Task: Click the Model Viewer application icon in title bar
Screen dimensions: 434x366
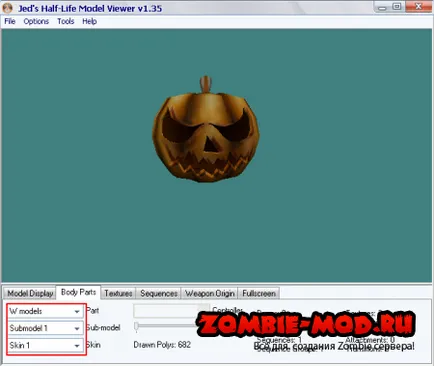Action: (x=7, y=8)
